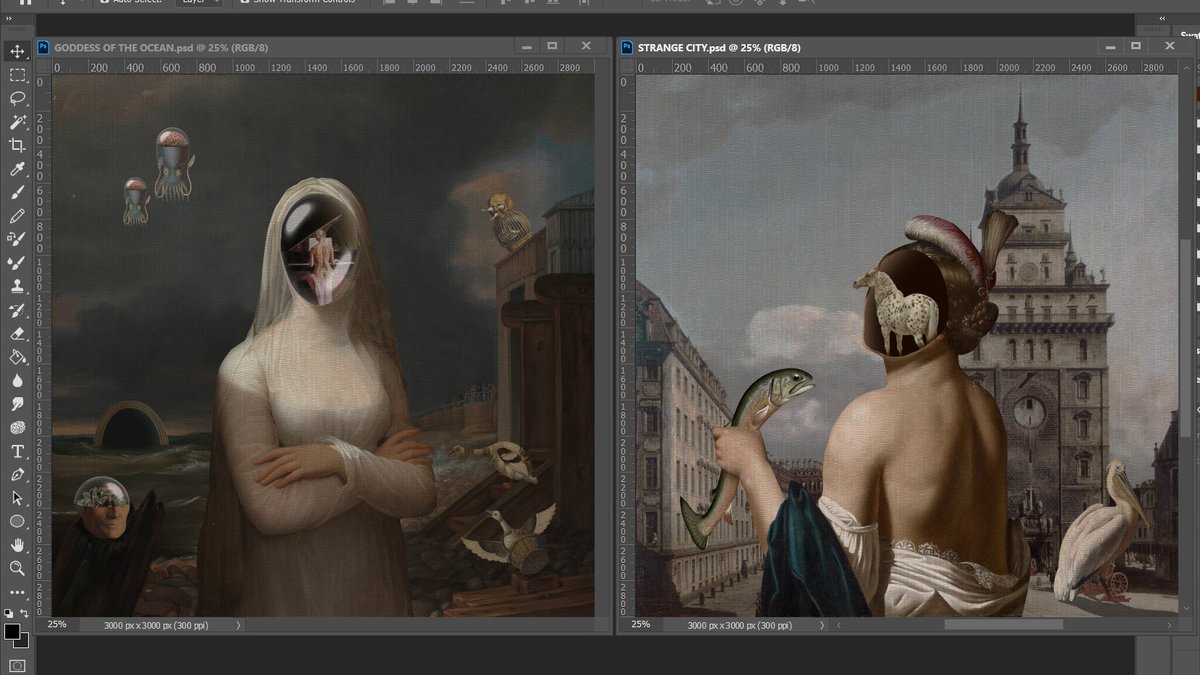The height and width of the screenshot is (675, 1200).
Task: Select the Crop tool
Action: pyautogui.click(x=17, y=146)
